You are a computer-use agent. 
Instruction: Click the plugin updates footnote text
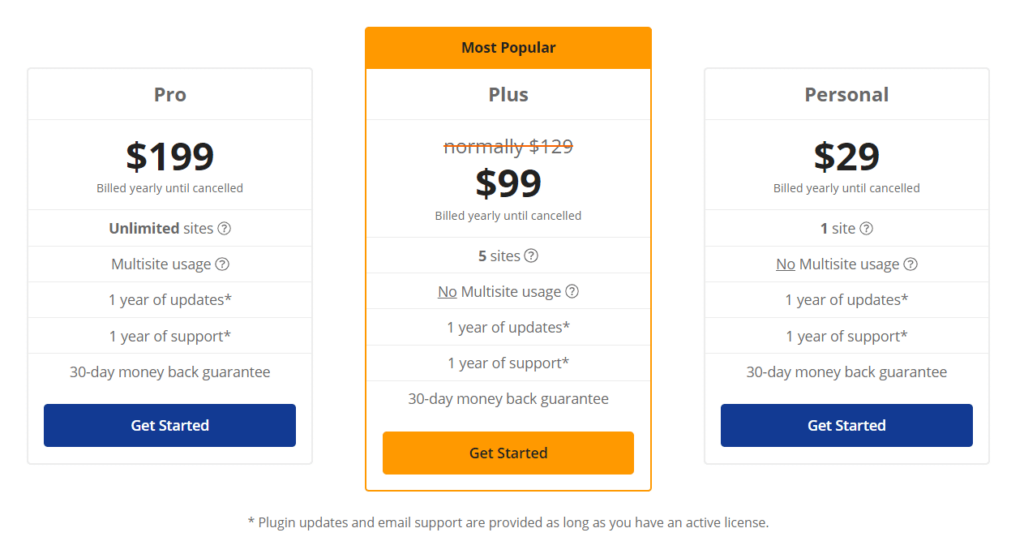click(x=508, y=523)
